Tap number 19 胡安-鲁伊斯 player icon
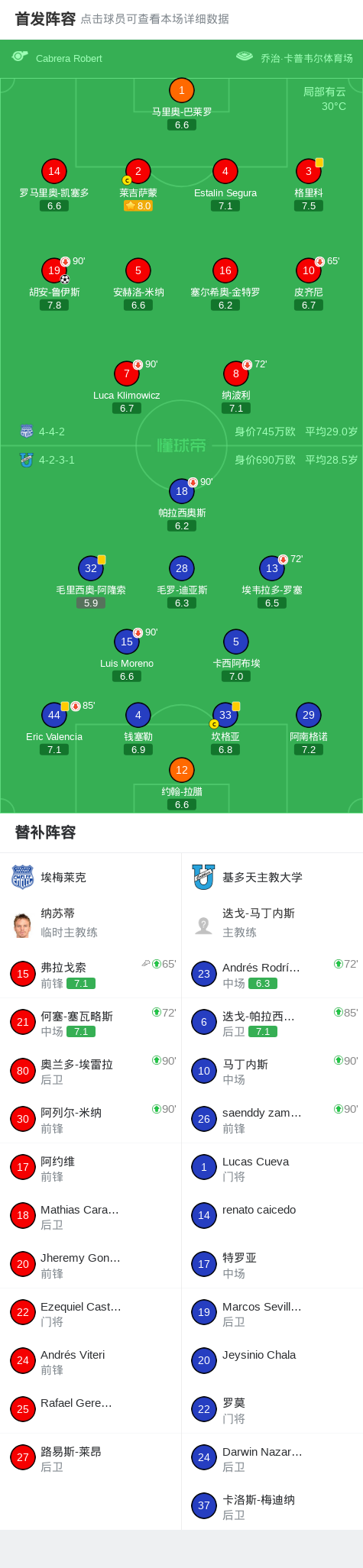363x1568 pixels. pos(54,270)
